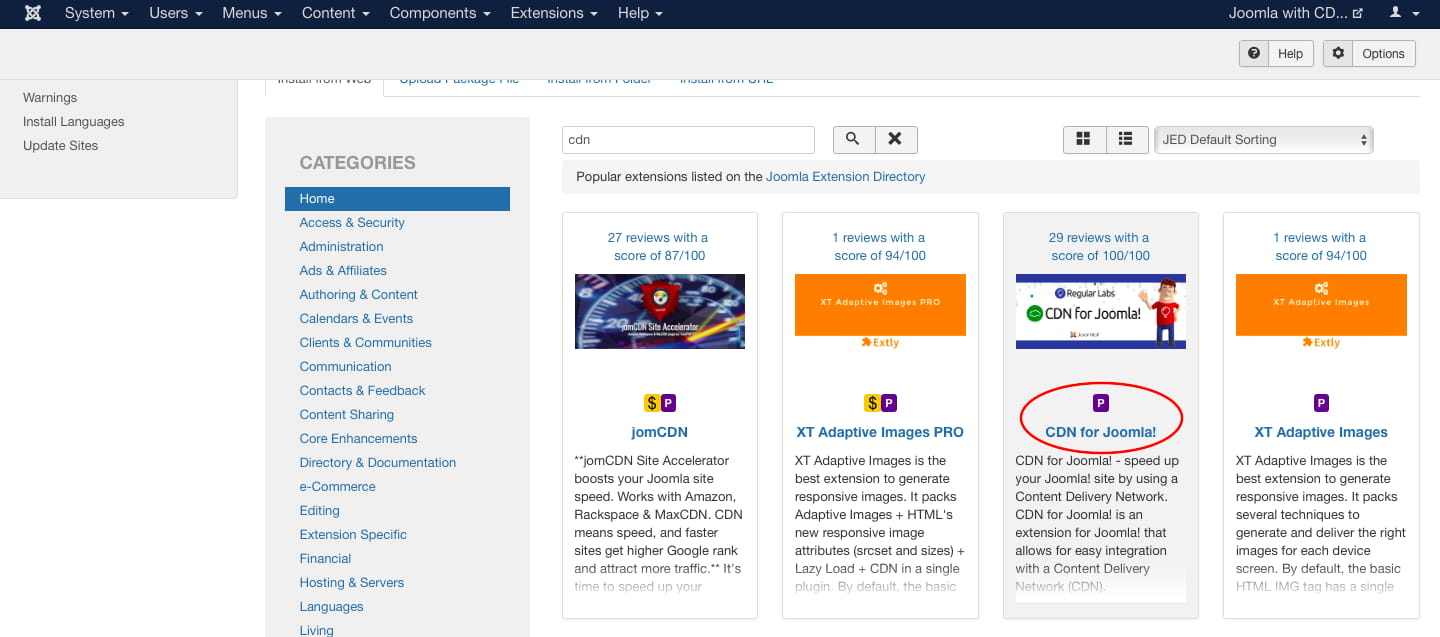The width and height of the screenshot is (1440, 637).
Task: Select the Home category
Action: [397, 199]
